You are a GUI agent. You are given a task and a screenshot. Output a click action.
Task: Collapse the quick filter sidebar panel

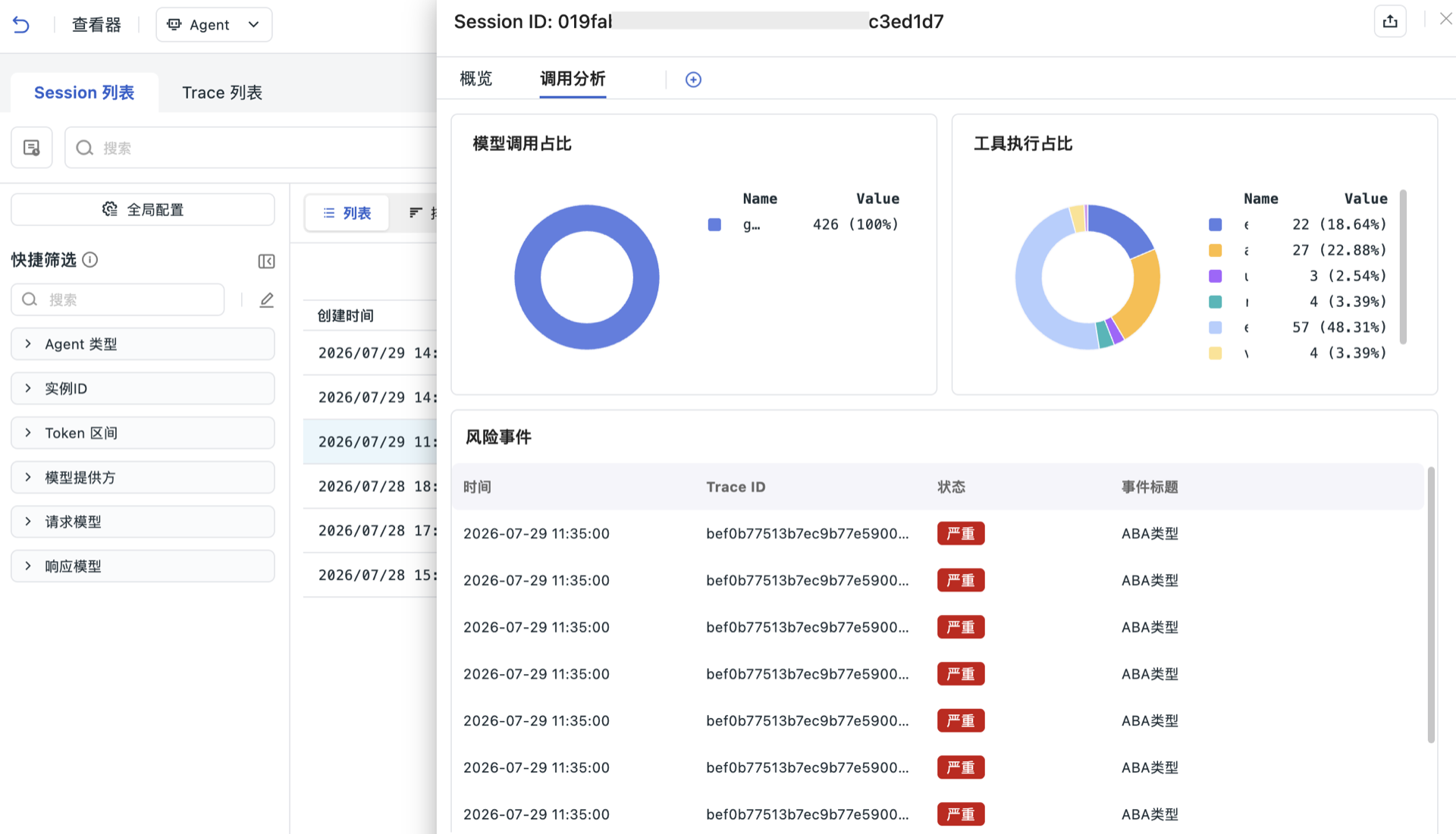click(266, 262)
